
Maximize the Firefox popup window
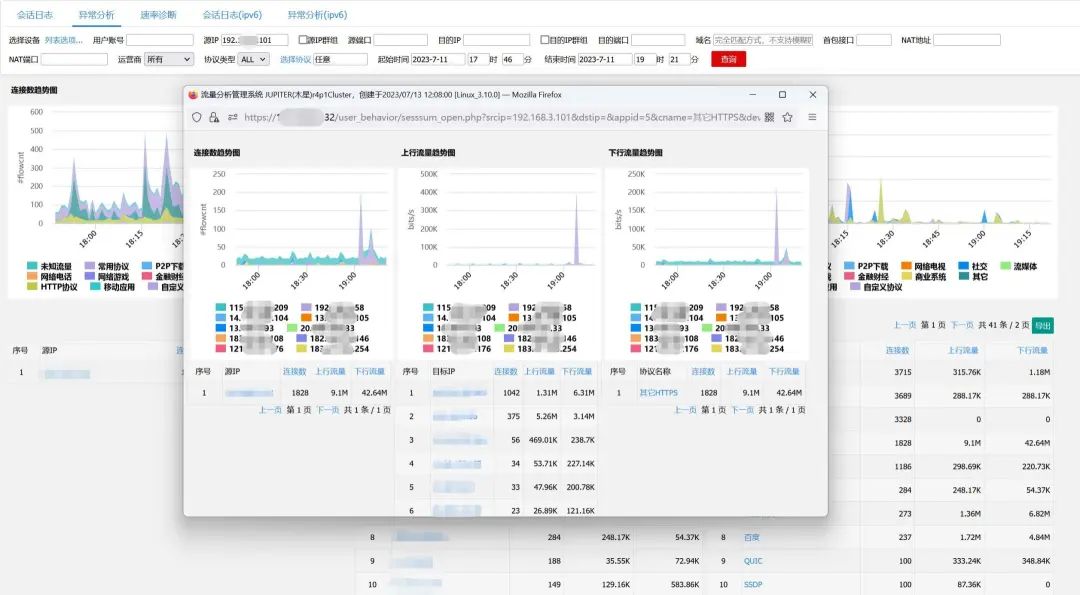(x=782, y=95)
